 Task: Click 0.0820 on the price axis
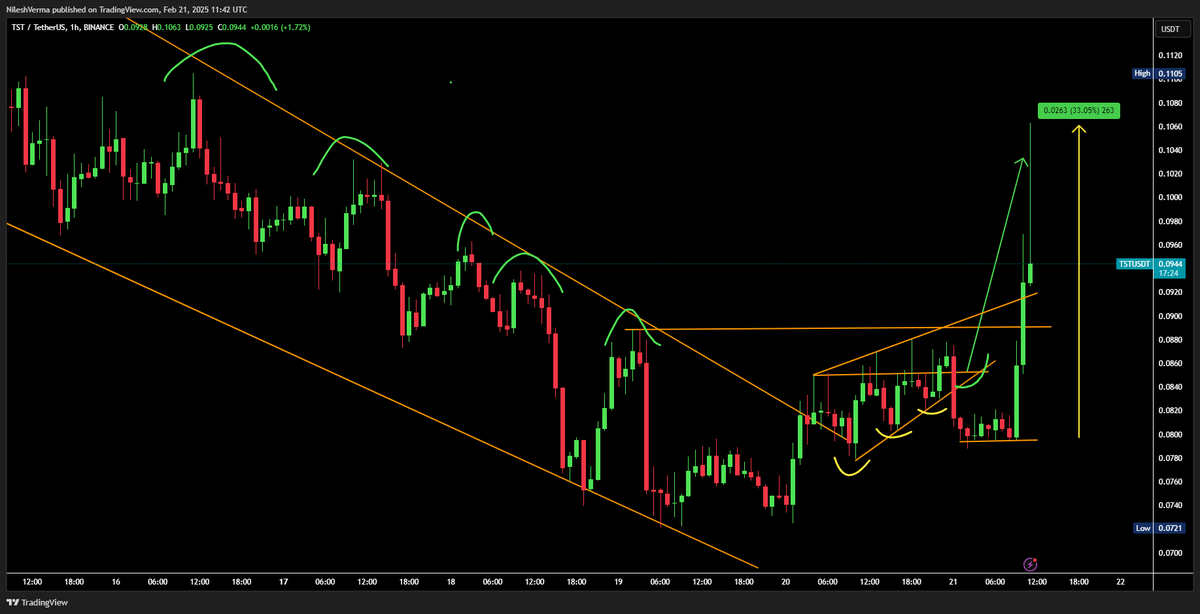tap(1169, 411)
